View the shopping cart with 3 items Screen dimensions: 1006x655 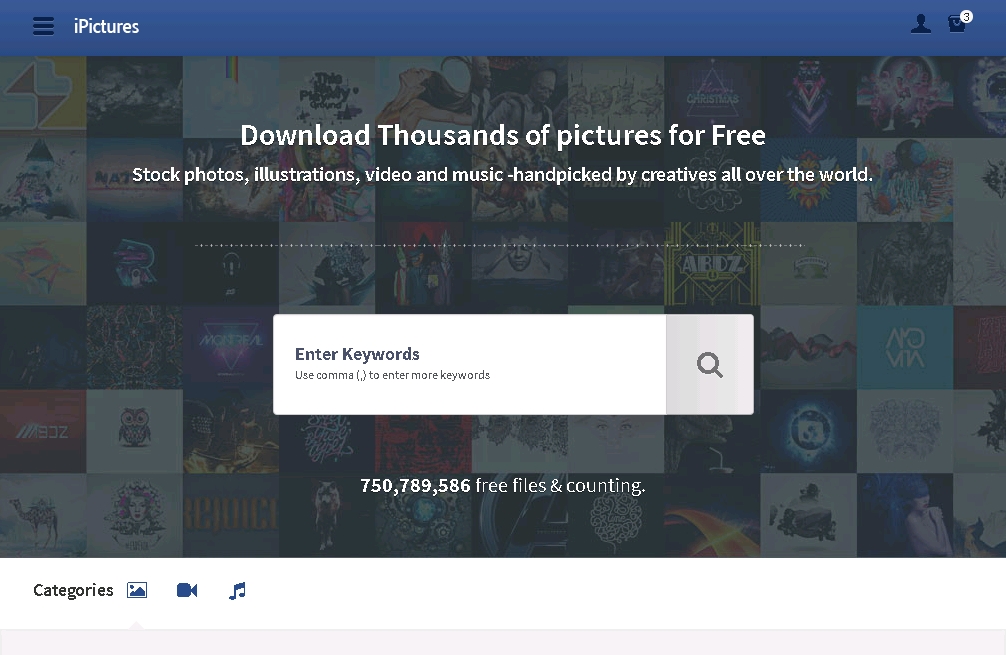(958, 24)
